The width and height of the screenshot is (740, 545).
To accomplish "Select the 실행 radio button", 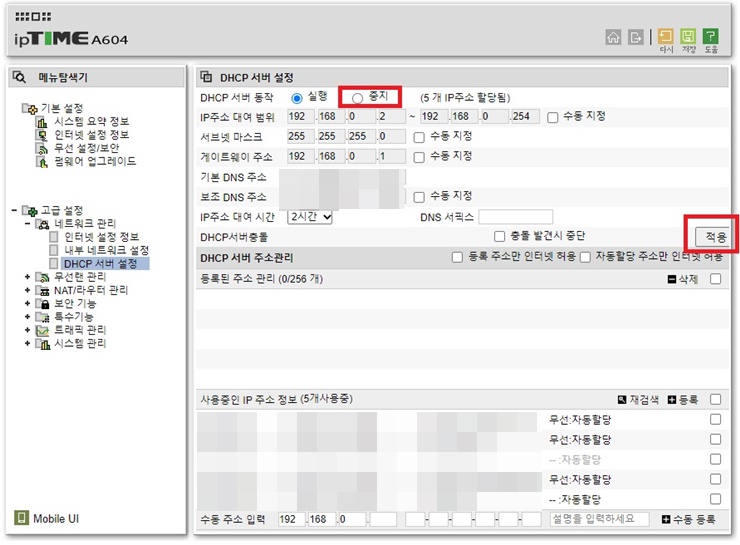I will tap(296, 98).
